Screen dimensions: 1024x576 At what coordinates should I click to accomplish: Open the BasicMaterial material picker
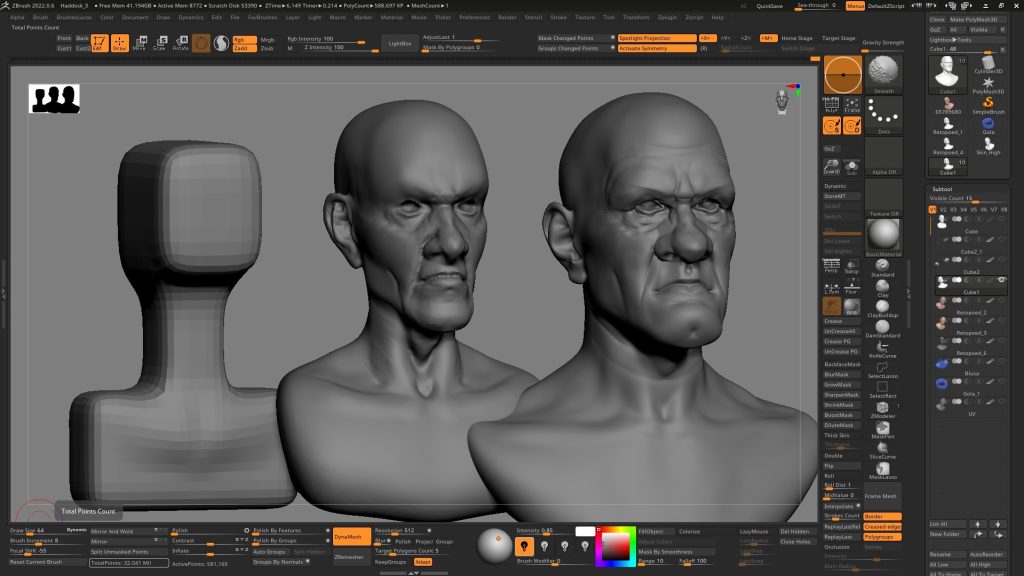tap(884, 238)
